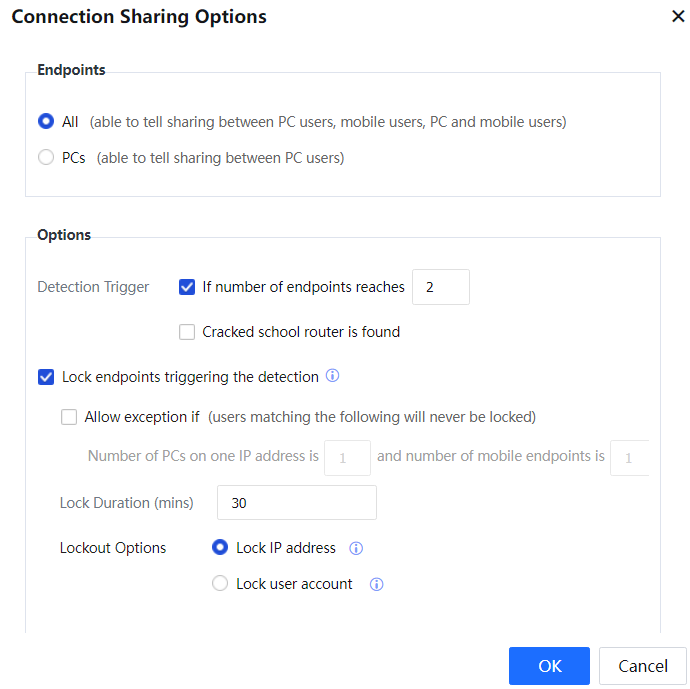Select the All endpoints radio button
The width and height of the screenshot is (690, 689).
46,122
